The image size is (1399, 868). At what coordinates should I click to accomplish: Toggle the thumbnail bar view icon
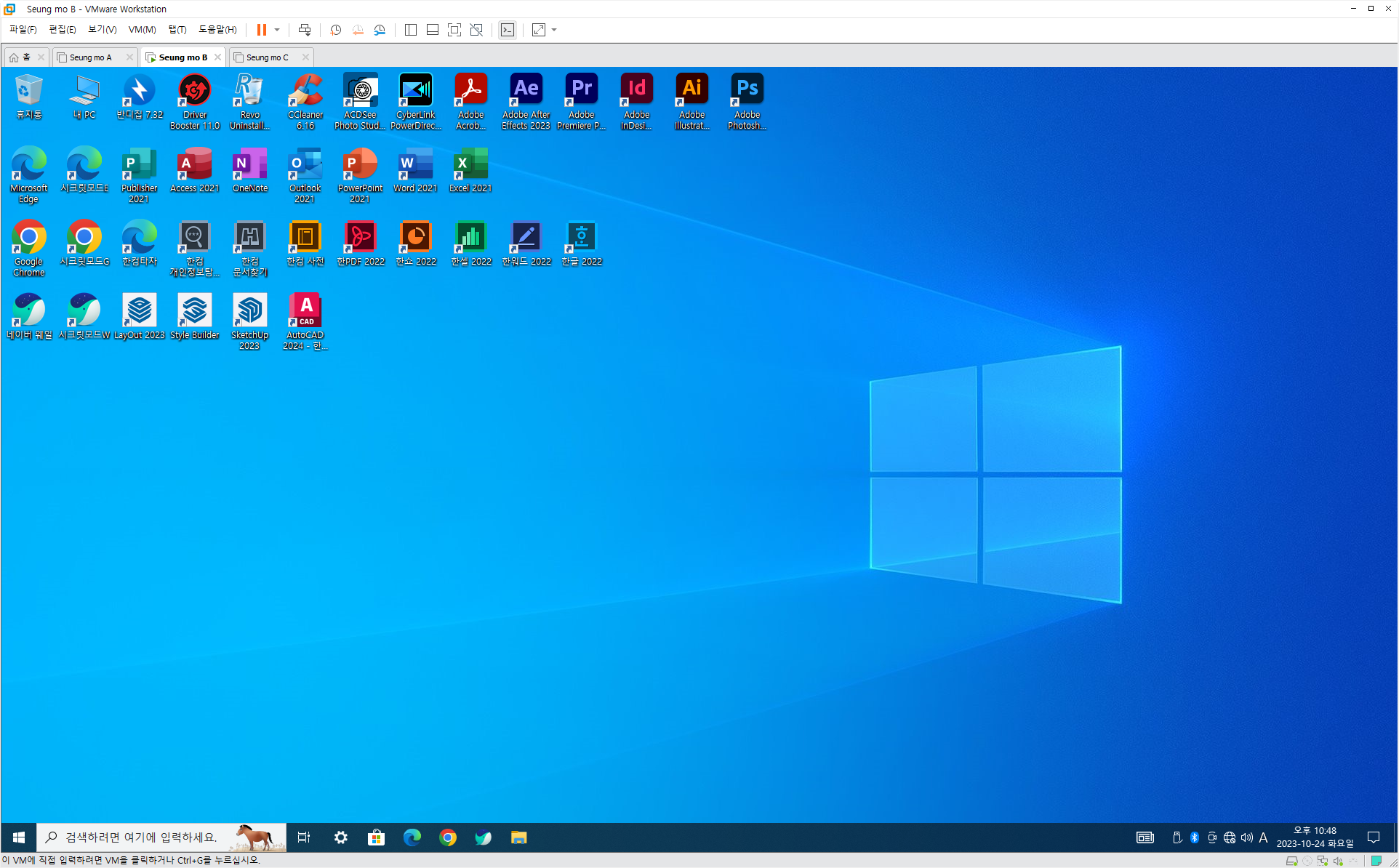pos(433,30)
